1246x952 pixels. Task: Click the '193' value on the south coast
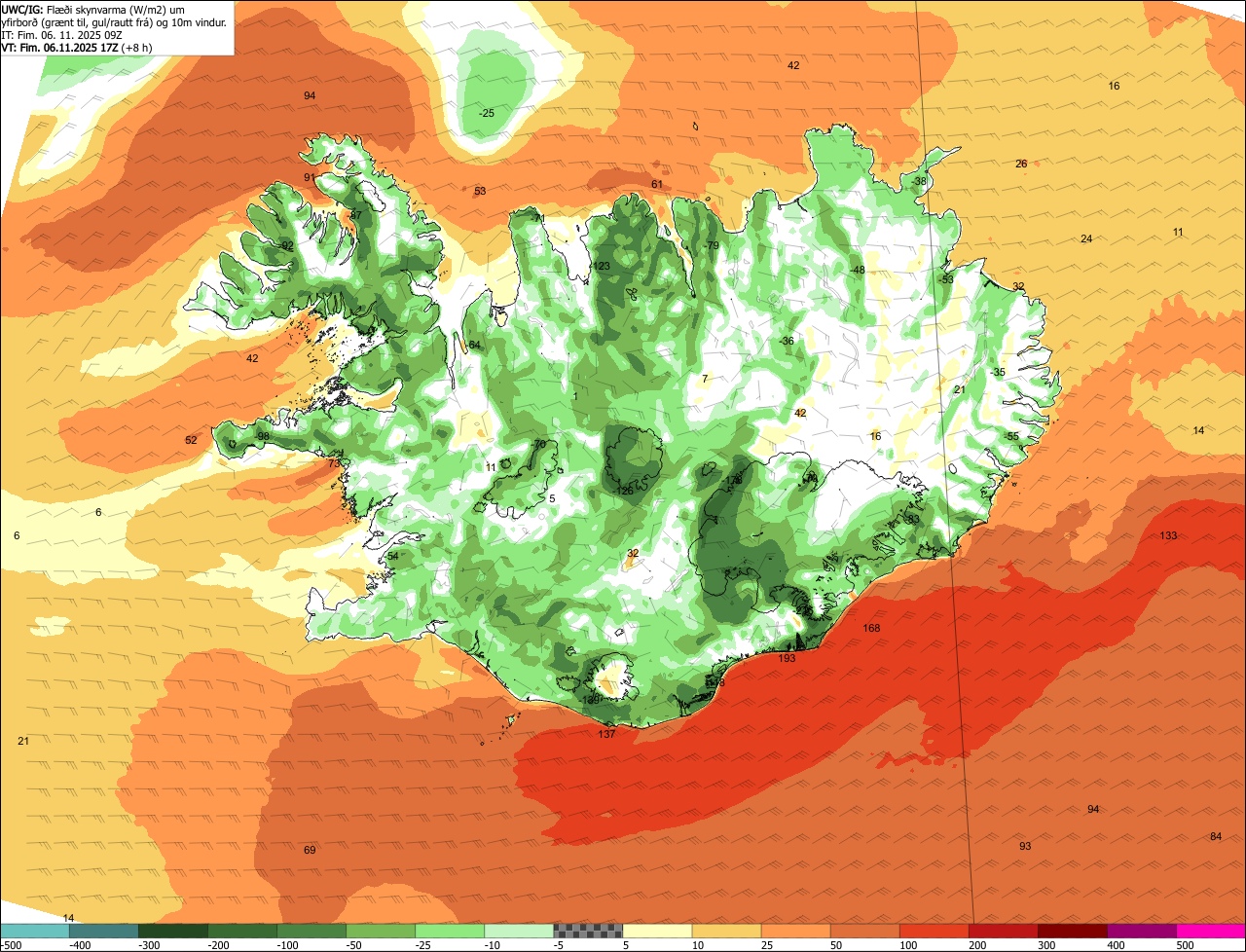[x=787, y=659]
